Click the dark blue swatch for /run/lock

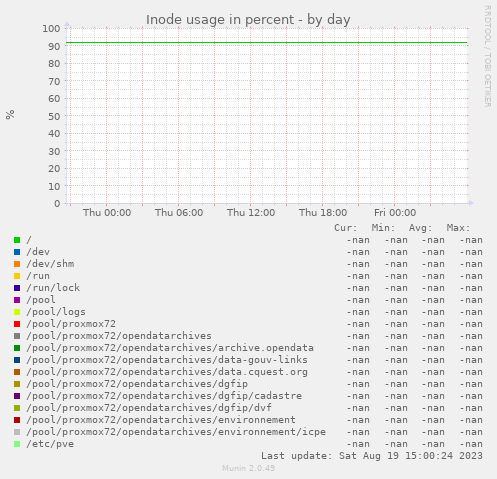pos(17,288)
